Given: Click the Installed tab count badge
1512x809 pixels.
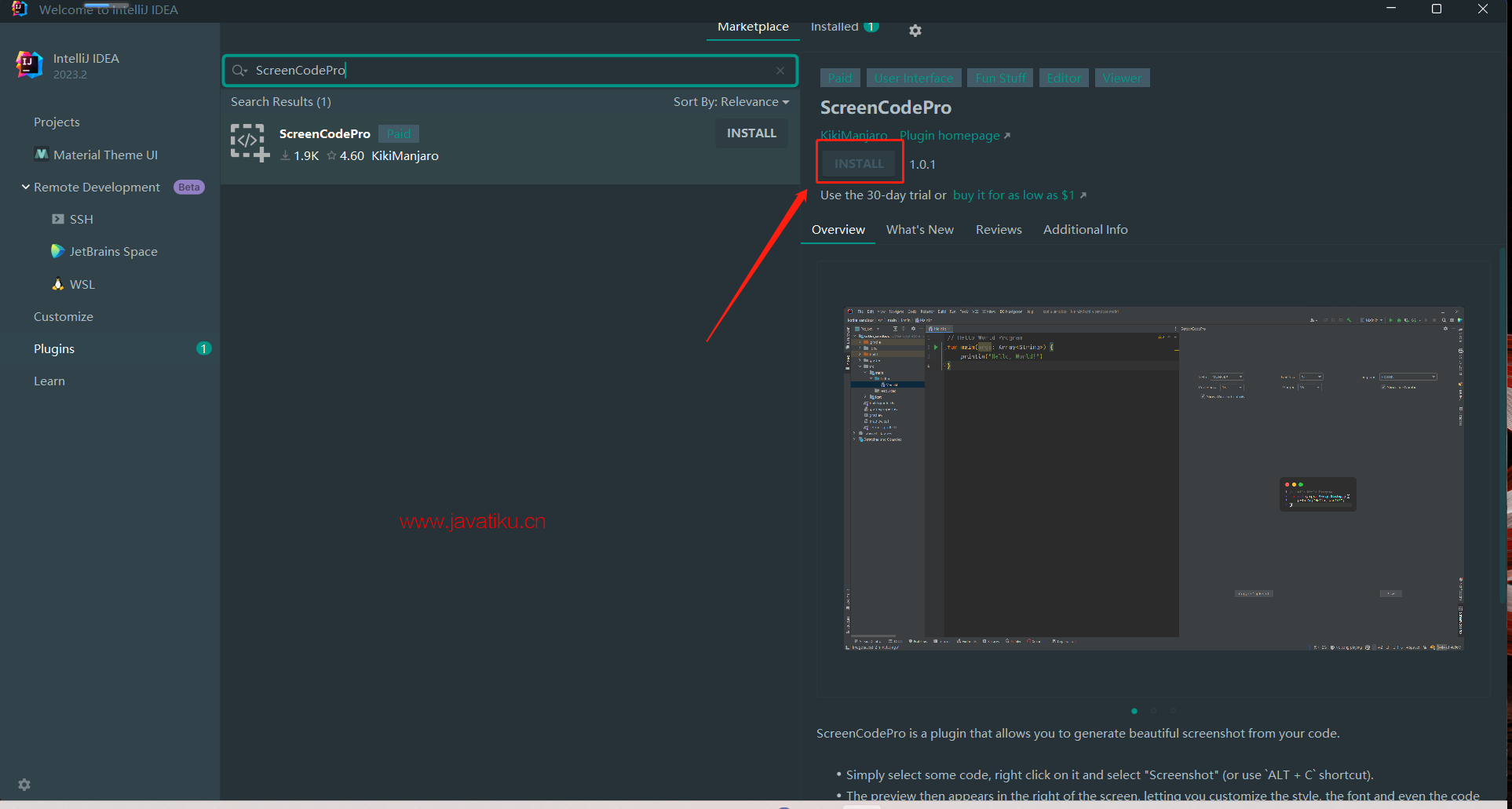Looking at the screenshot, I should point(871,27).
